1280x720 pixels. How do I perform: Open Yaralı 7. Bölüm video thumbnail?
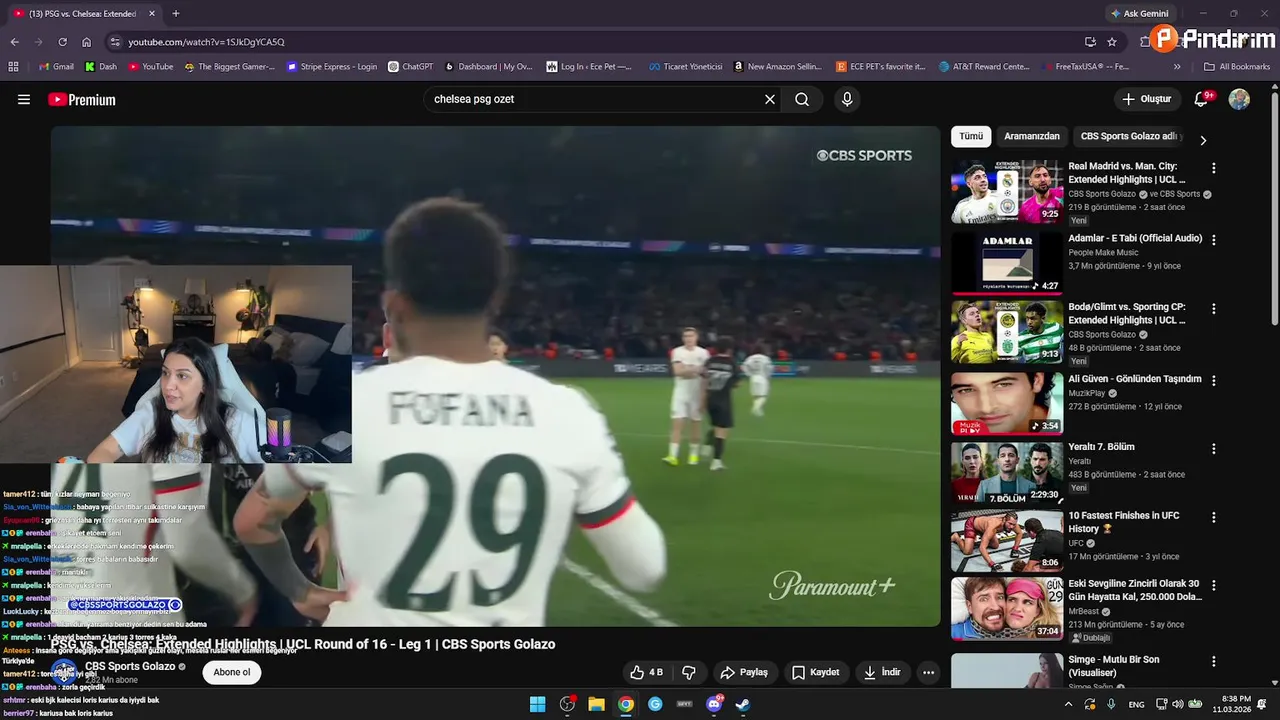(1006, 473)
